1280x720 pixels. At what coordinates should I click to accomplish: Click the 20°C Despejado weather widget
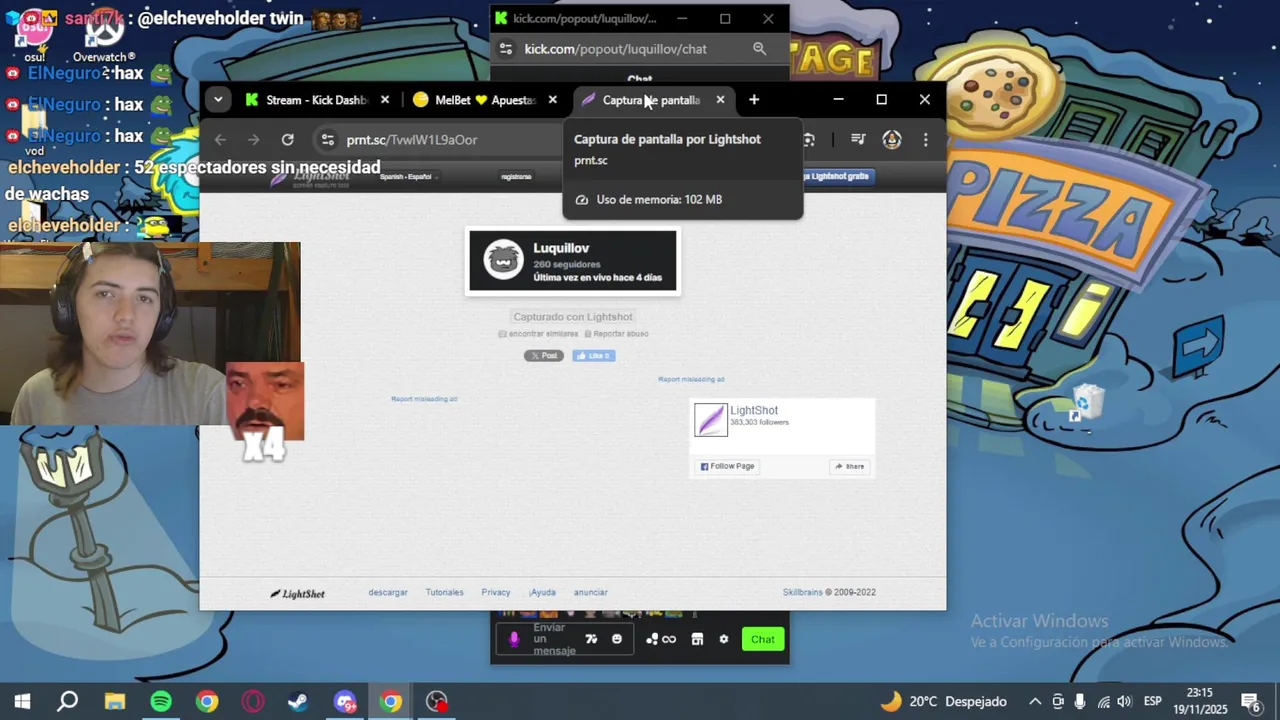pyautogui.click(x=943, y=702)
